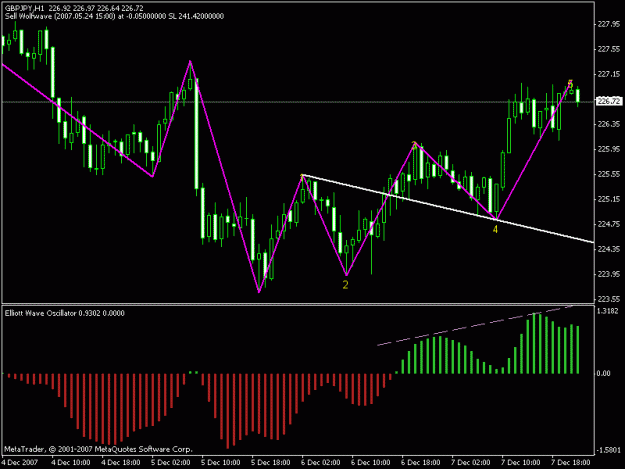Viewport: 625px width, 469px height.
Task: Click the 6 Dec 18:00 time label
Action: 421,463
